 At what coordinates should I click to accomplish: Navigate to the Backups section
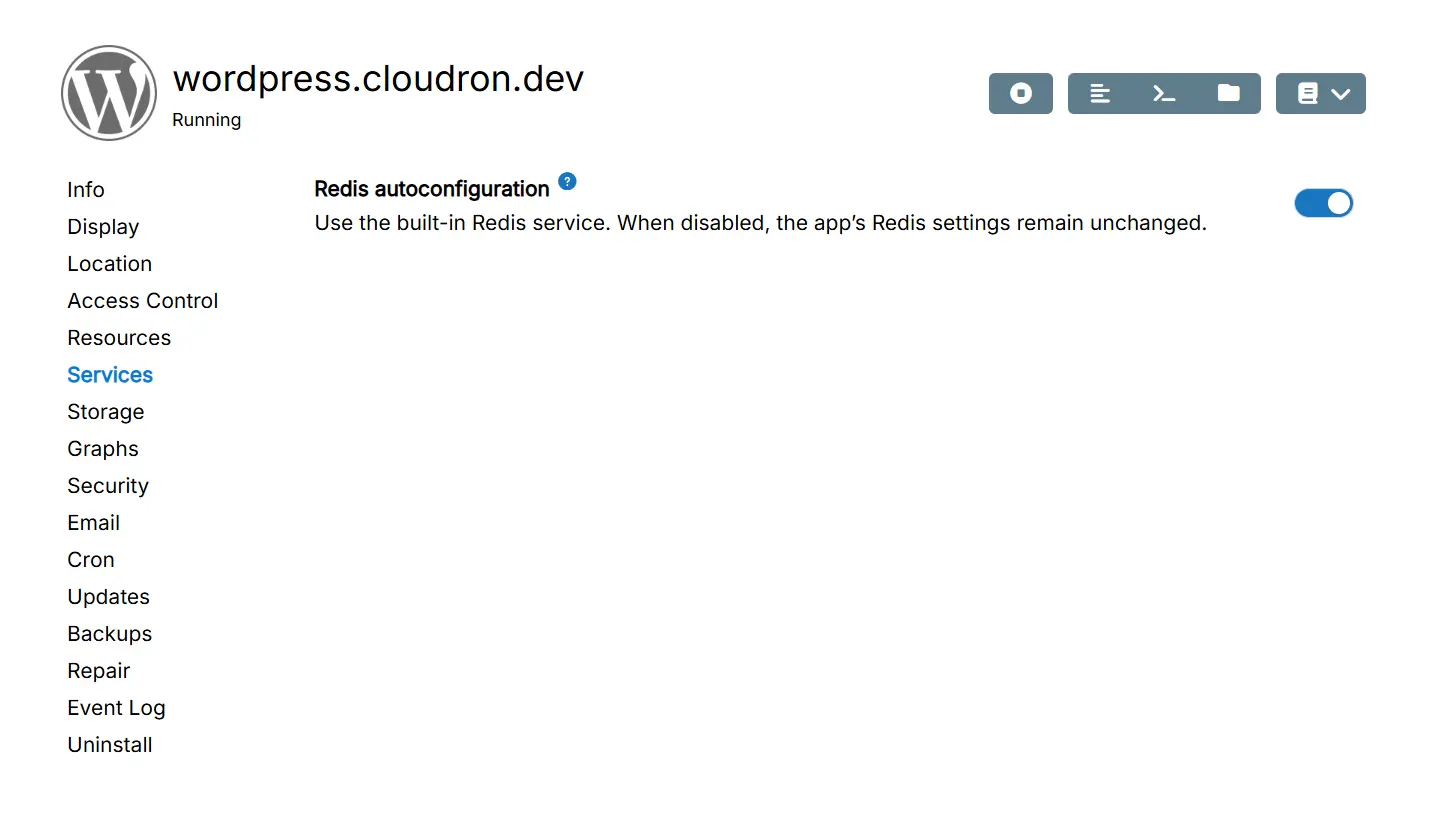(110, 634)
